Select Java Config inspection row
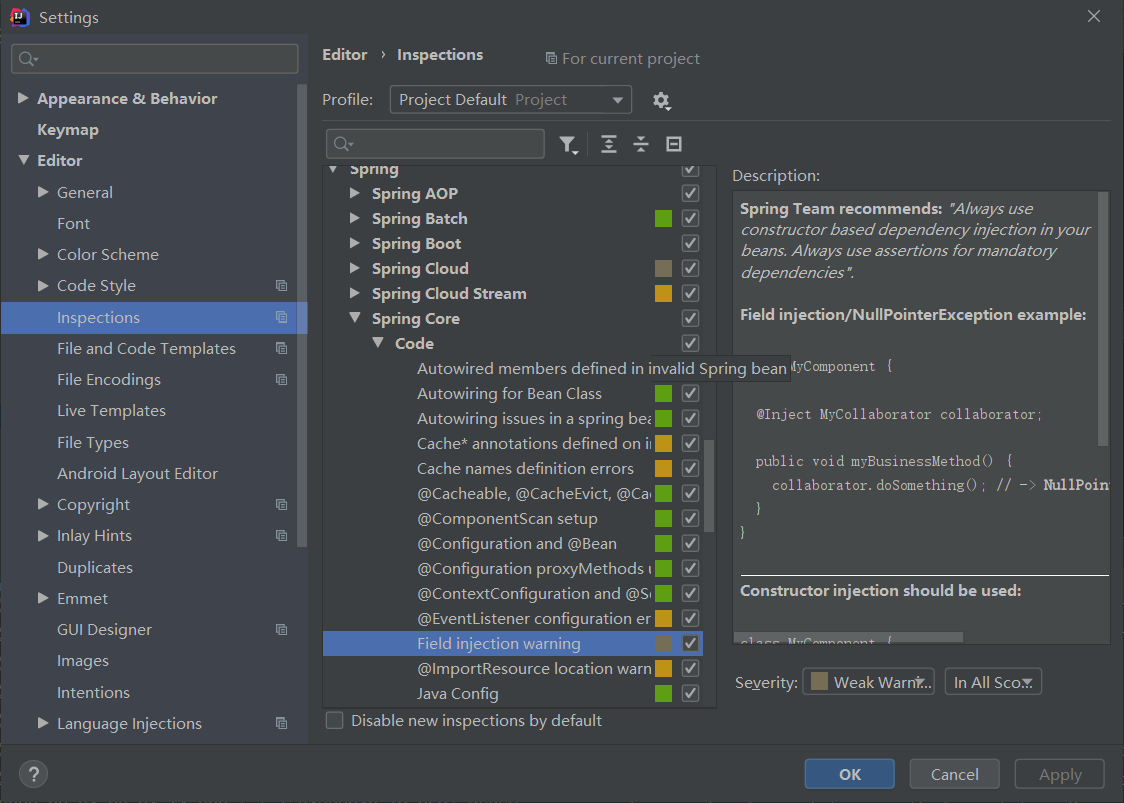Image resolution: width=1124 pixels, height=803 pixels. tap(513, 694)
